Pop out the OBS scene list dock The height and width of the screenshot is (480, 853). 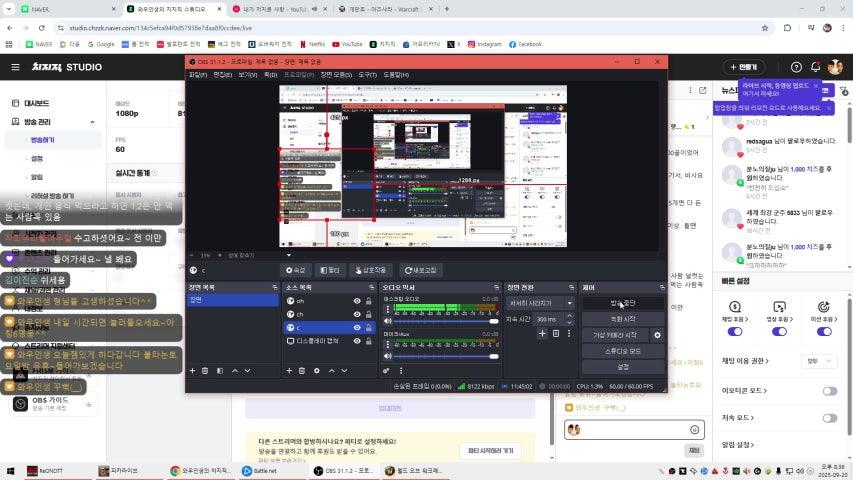(275, 287)
